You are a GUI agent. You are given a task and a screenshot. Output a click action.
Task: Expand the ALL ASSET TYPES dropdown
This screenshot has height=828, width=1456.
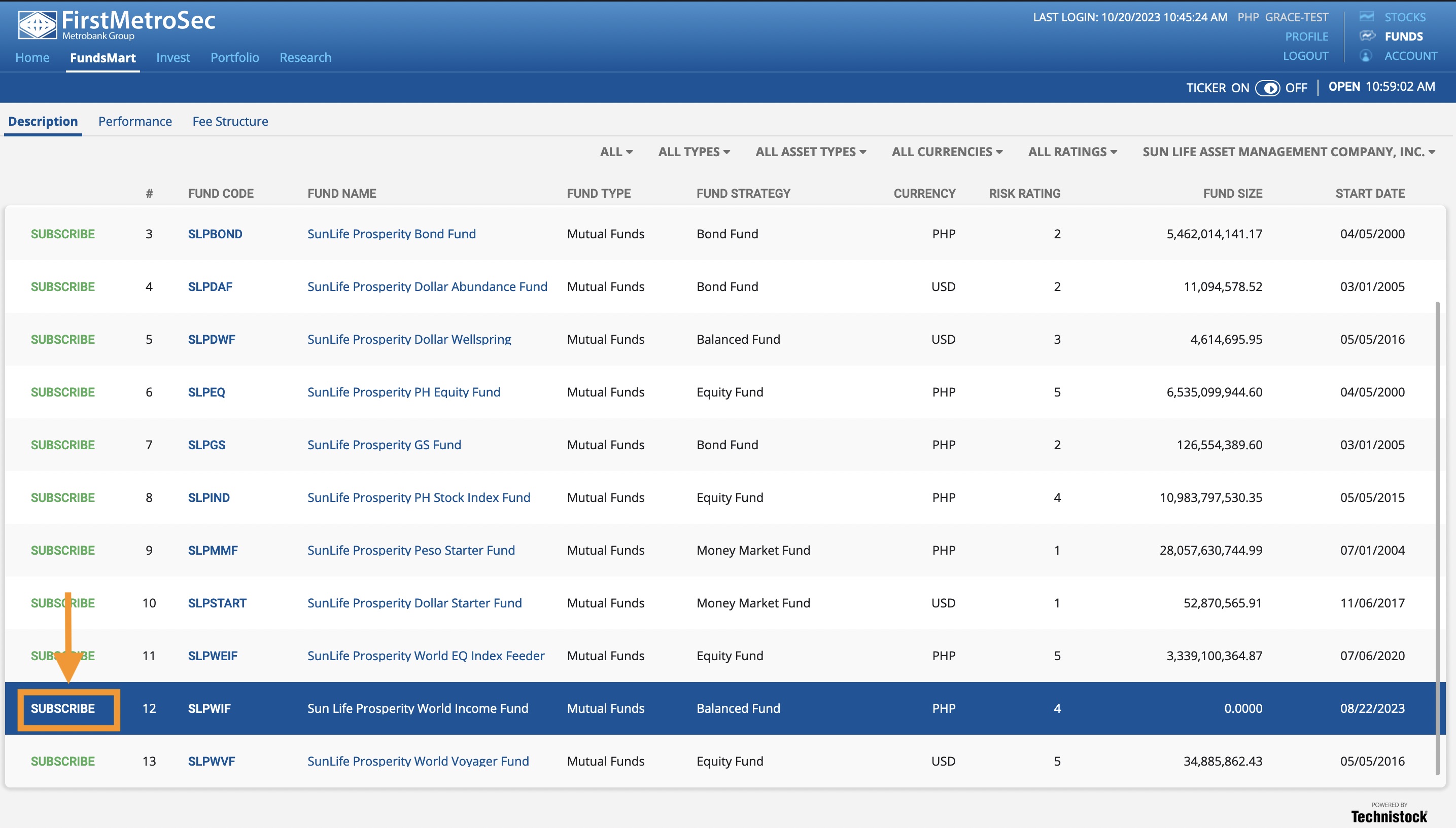point(810,152)
